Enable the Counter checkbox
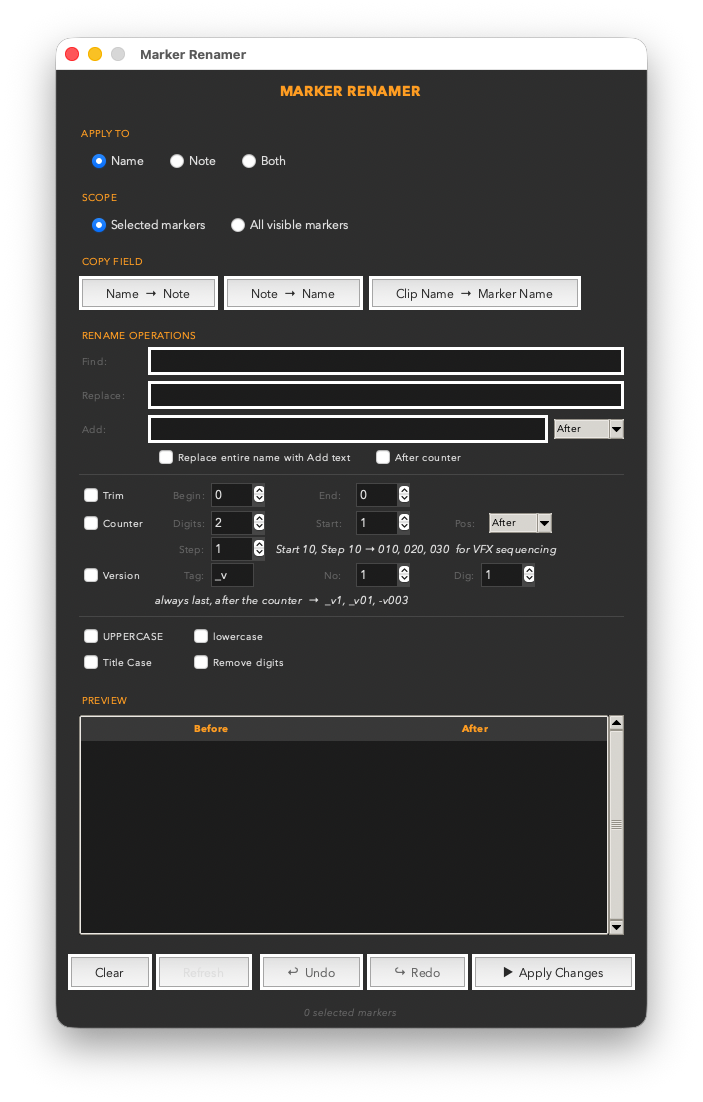The image size is (703, 1102). click(x=91, y=523)
